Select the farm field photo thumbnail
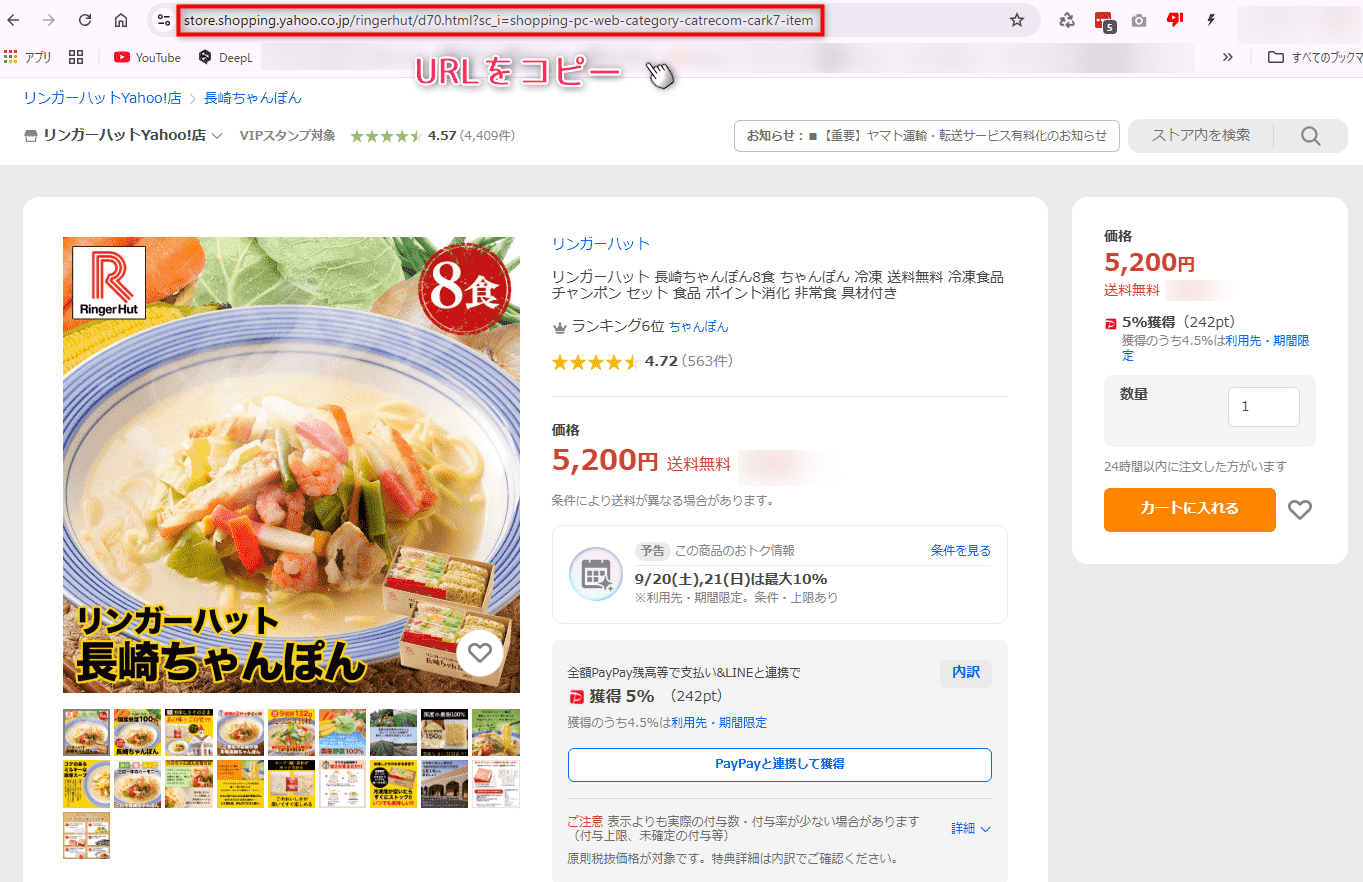1363x882 pixels. (393, 733)
